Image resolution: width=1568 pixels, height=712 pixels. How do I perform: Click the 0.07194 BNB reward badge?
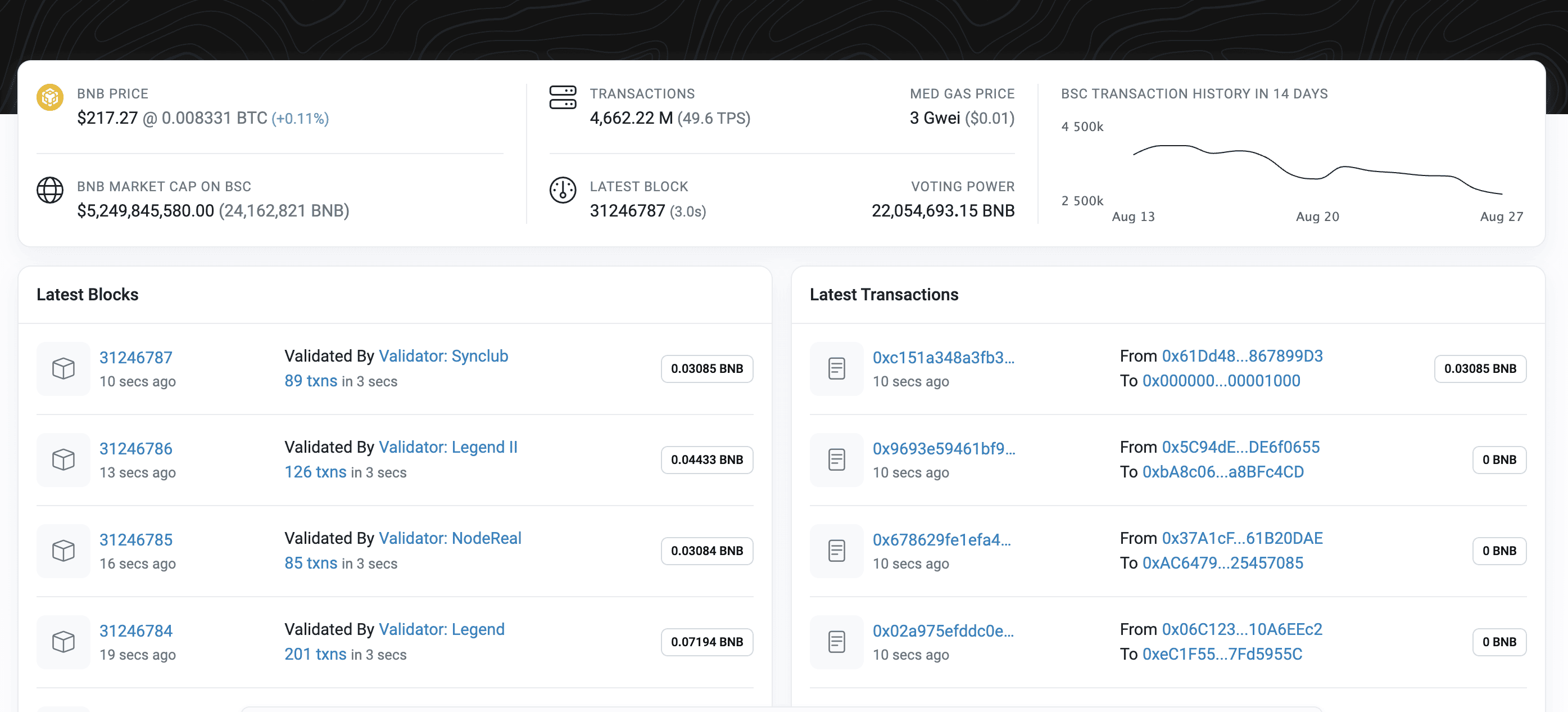point(706,642)
